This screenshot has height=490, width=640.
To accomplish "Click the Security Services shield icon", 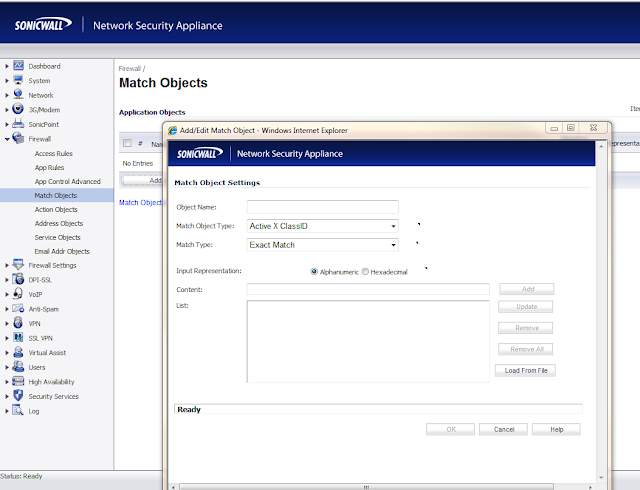I will [x=18, y=395].
